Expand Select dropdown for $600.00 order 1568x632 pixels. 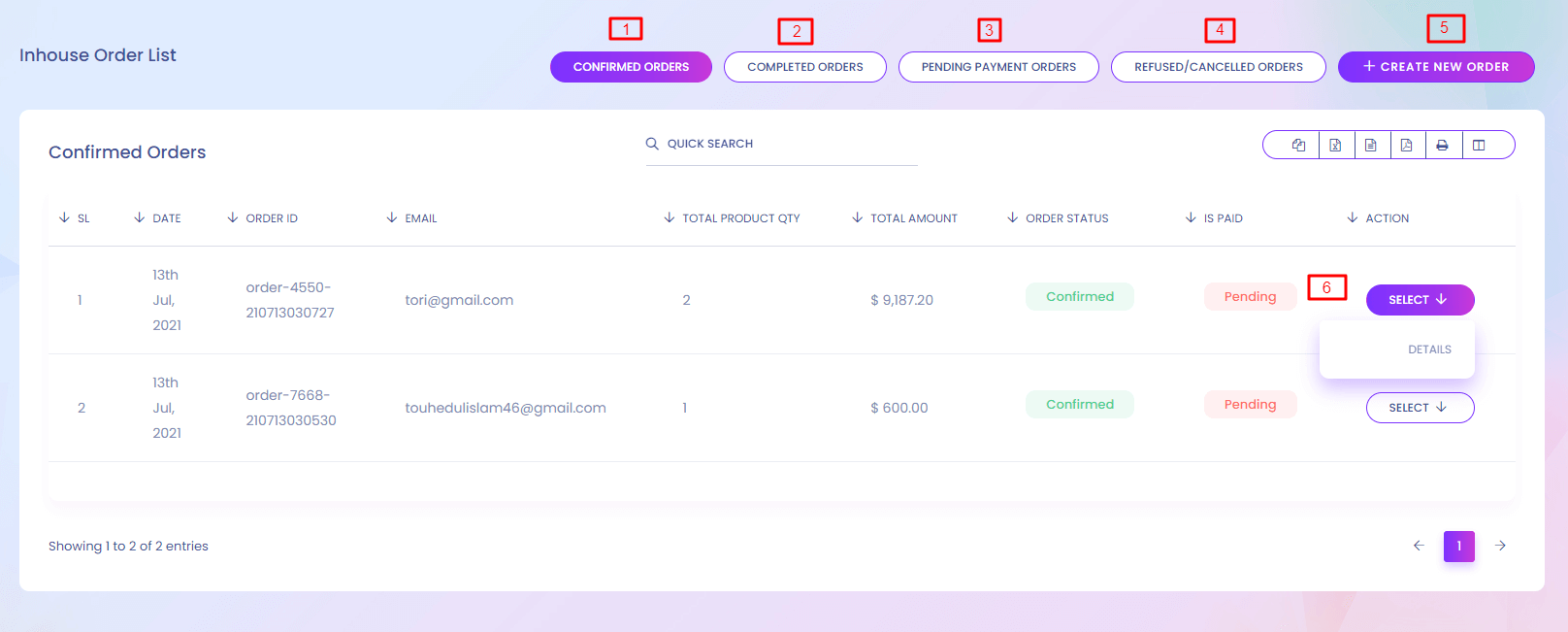tap(1420, 408)
